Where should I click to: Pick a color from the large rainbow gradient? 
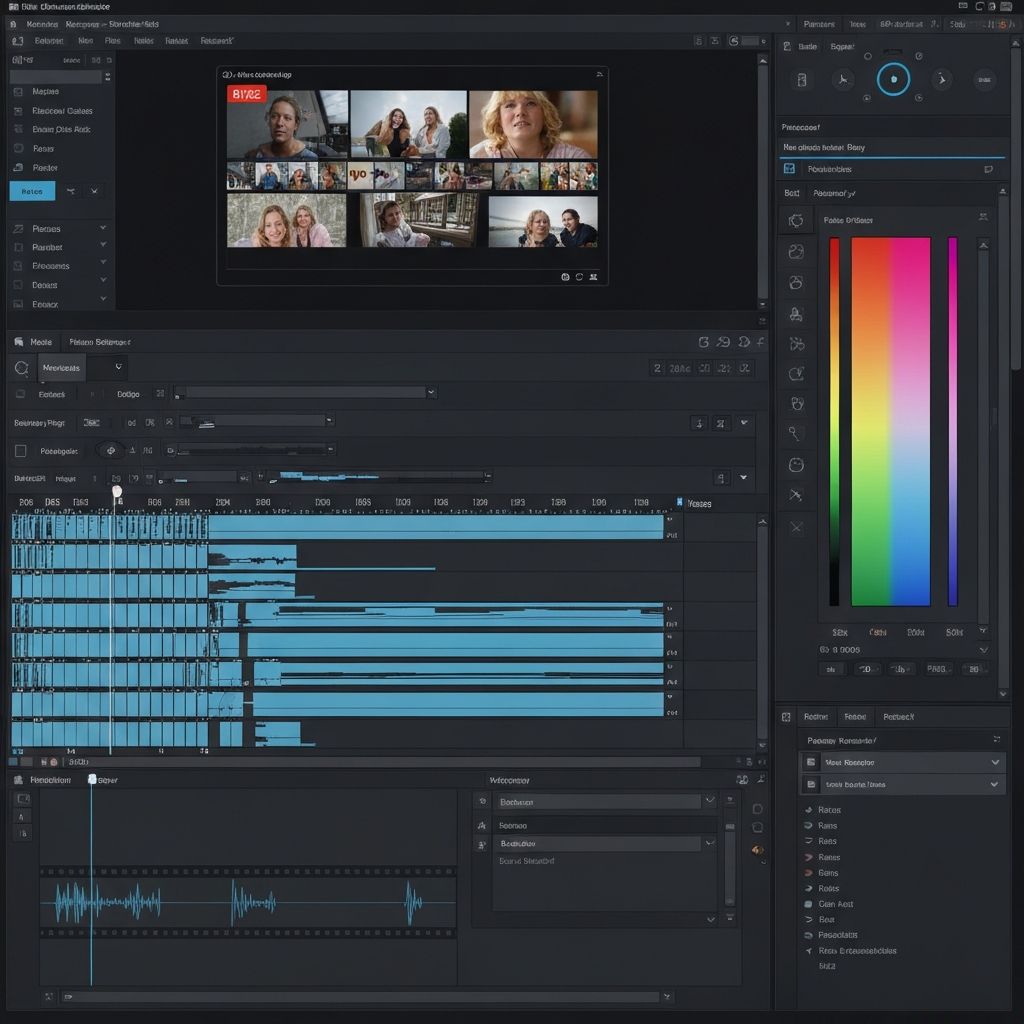click(x=890, y=420)
